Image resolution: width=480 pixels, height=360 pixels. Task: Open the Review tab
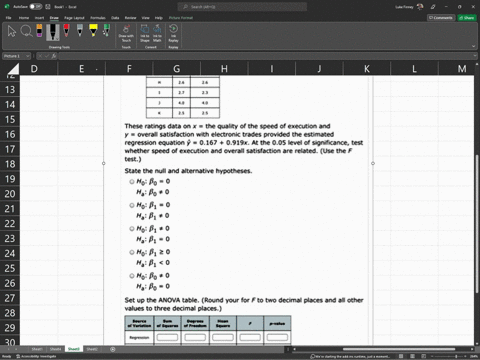pyautogui.click(x=130, y=18)
